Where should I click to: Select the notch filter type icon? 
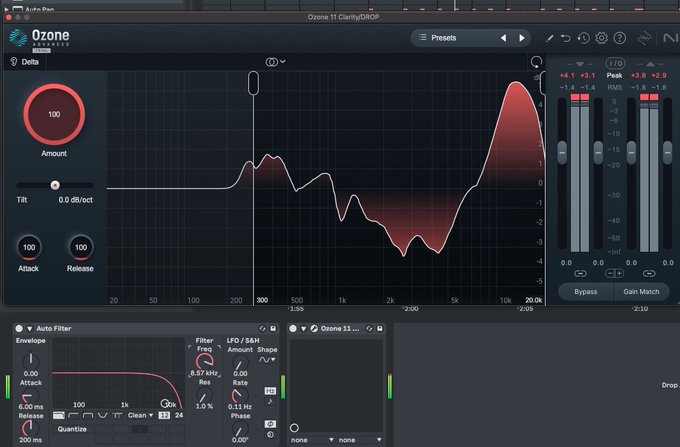(x=103, y=415)
